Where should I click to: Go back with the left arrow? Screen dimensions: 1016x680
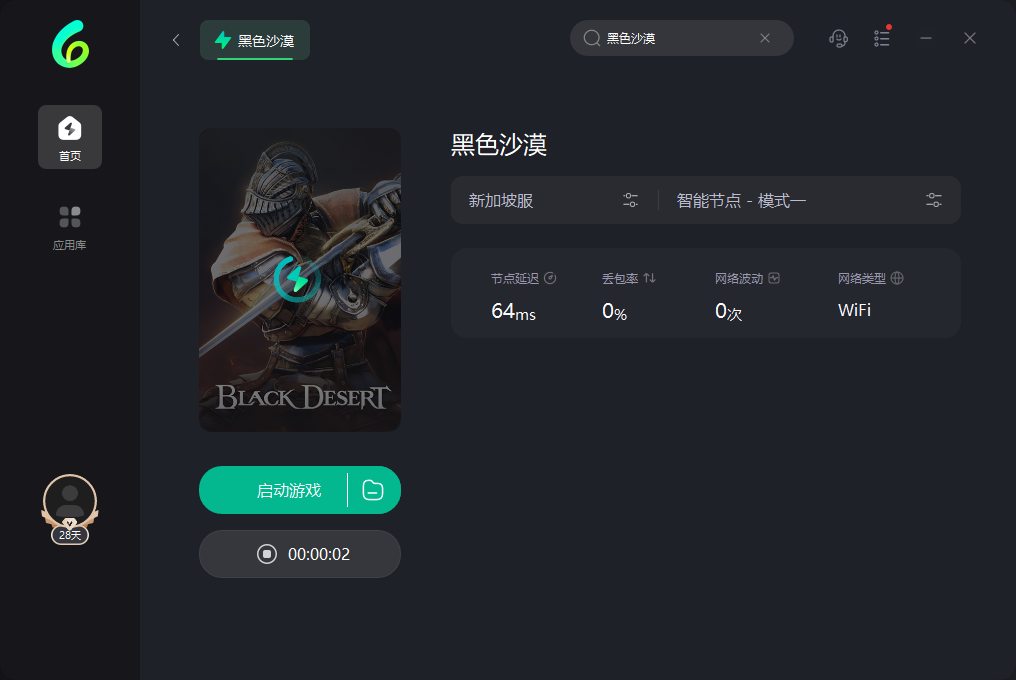coord(176,40)
